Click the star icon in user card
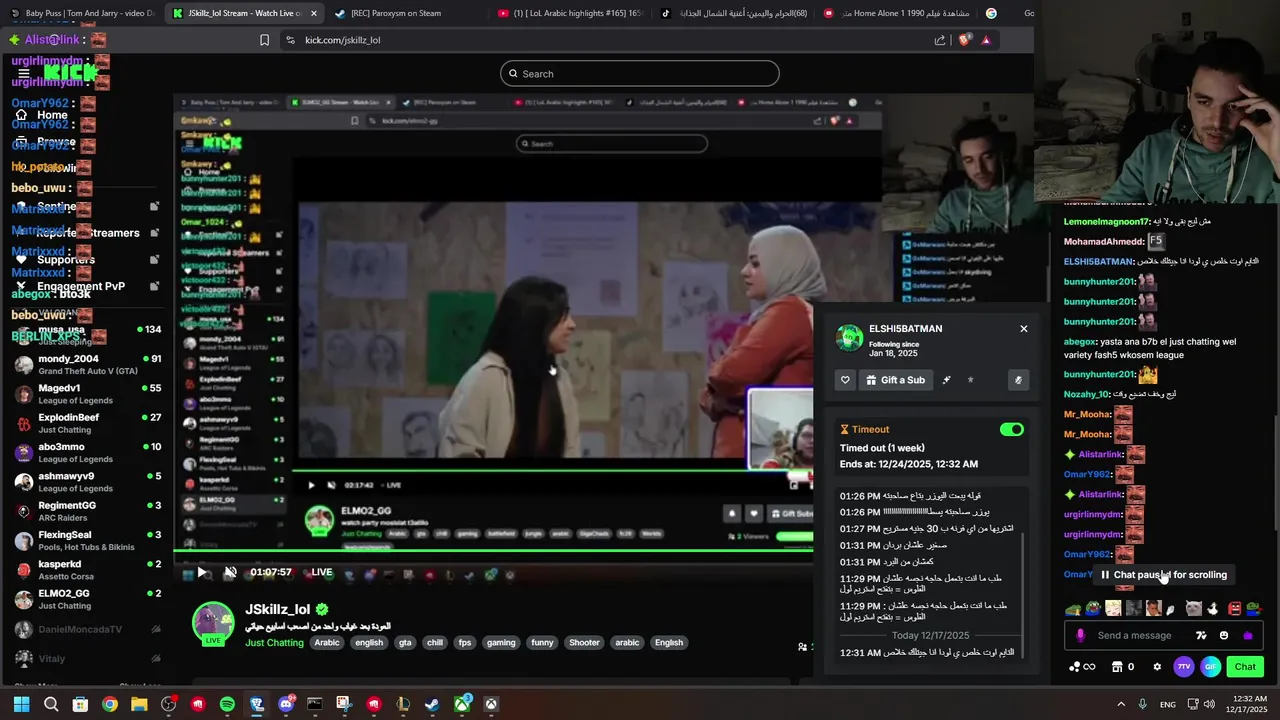The height and width of the screenshot is (720, 1280). (x=970, y=380)
